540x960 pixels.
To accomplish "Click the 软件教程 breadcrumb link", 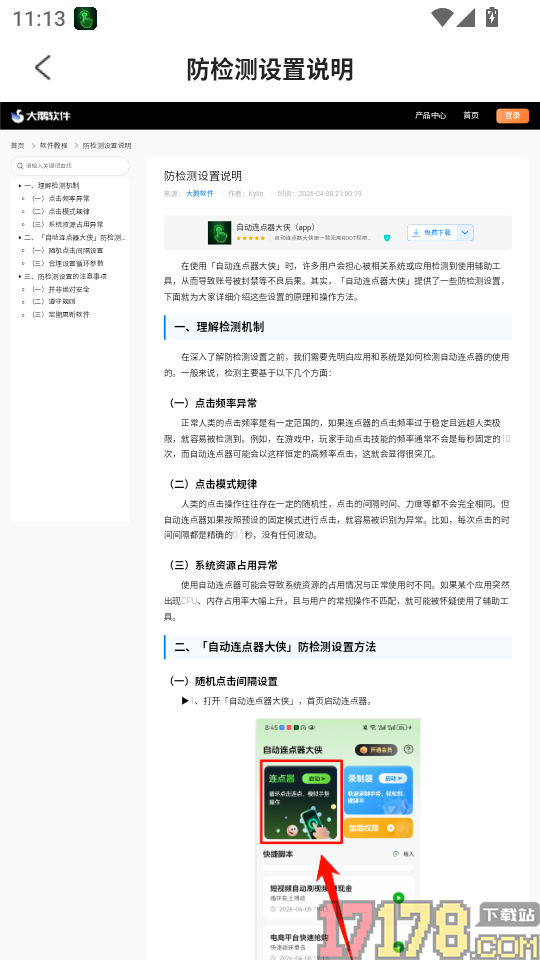I will pyautogui.click(x=54, y=146).
